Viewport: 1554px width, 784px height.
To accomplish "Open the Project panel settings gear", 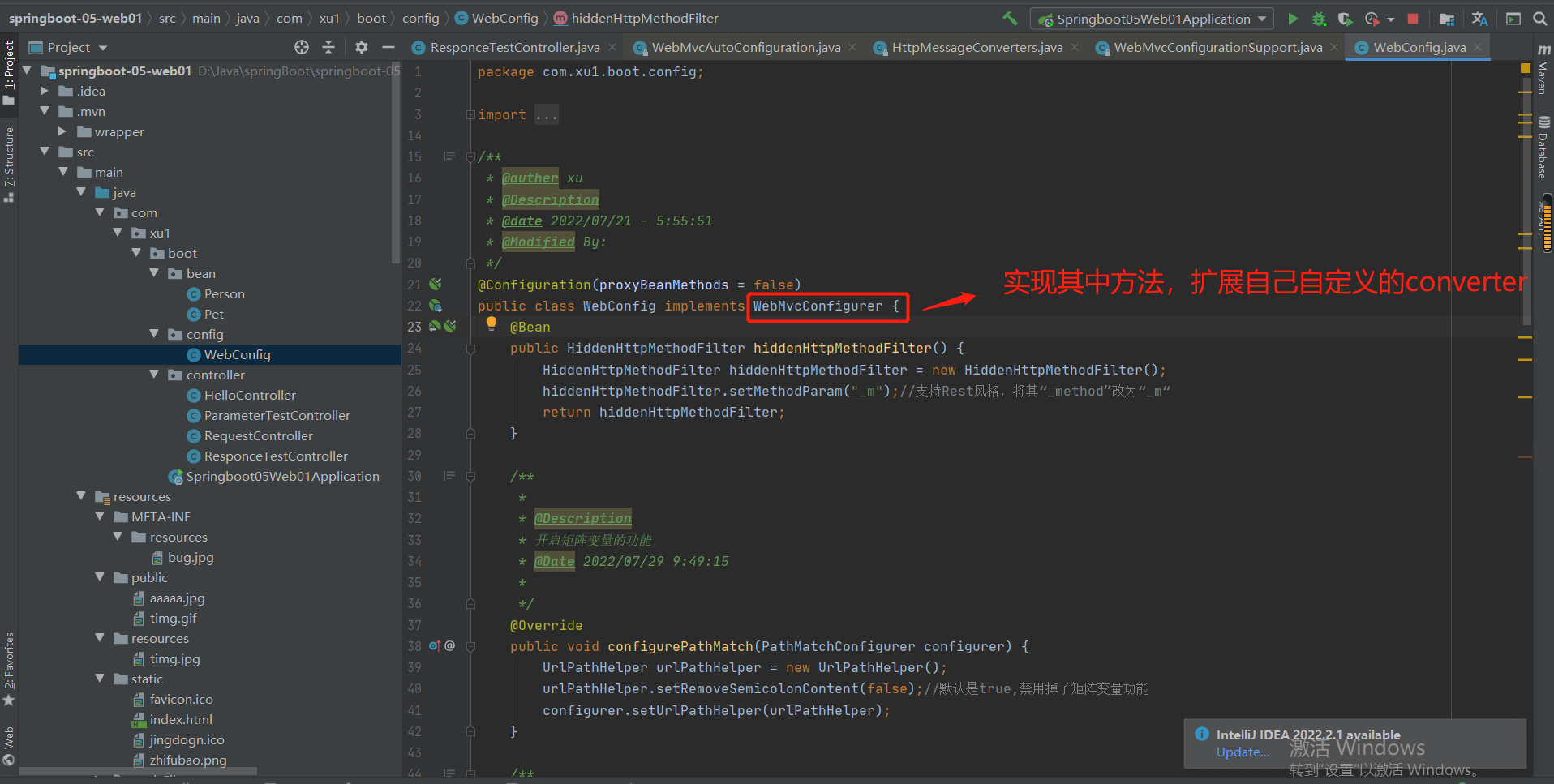I will pos(362,47).
